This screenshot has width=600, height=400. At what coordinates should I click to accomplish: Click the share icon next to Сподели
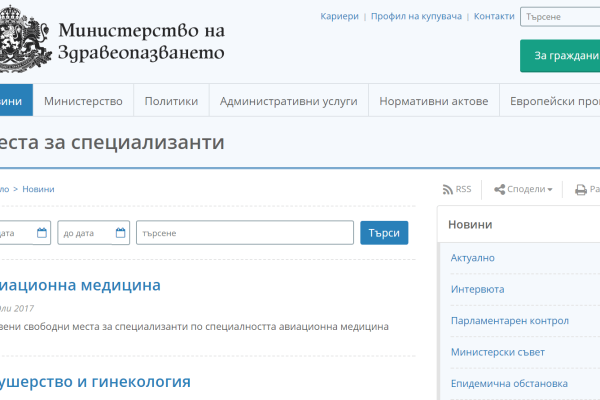[499, 189]
